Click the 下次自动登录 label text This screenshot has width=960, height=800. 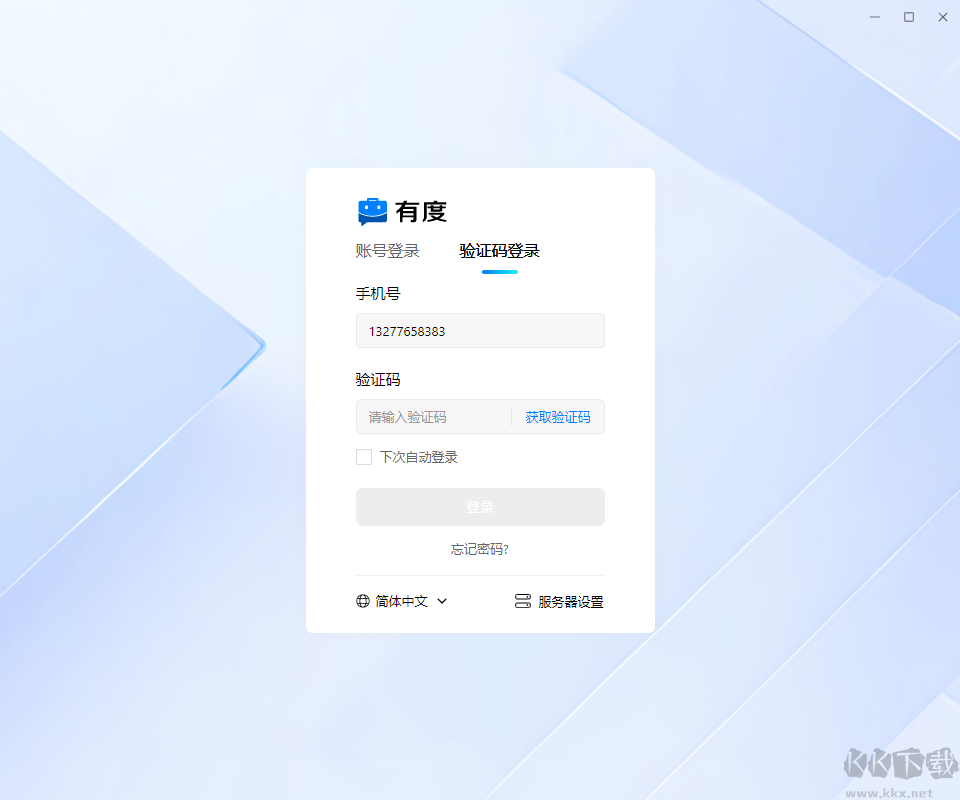(x=419, y=457)
